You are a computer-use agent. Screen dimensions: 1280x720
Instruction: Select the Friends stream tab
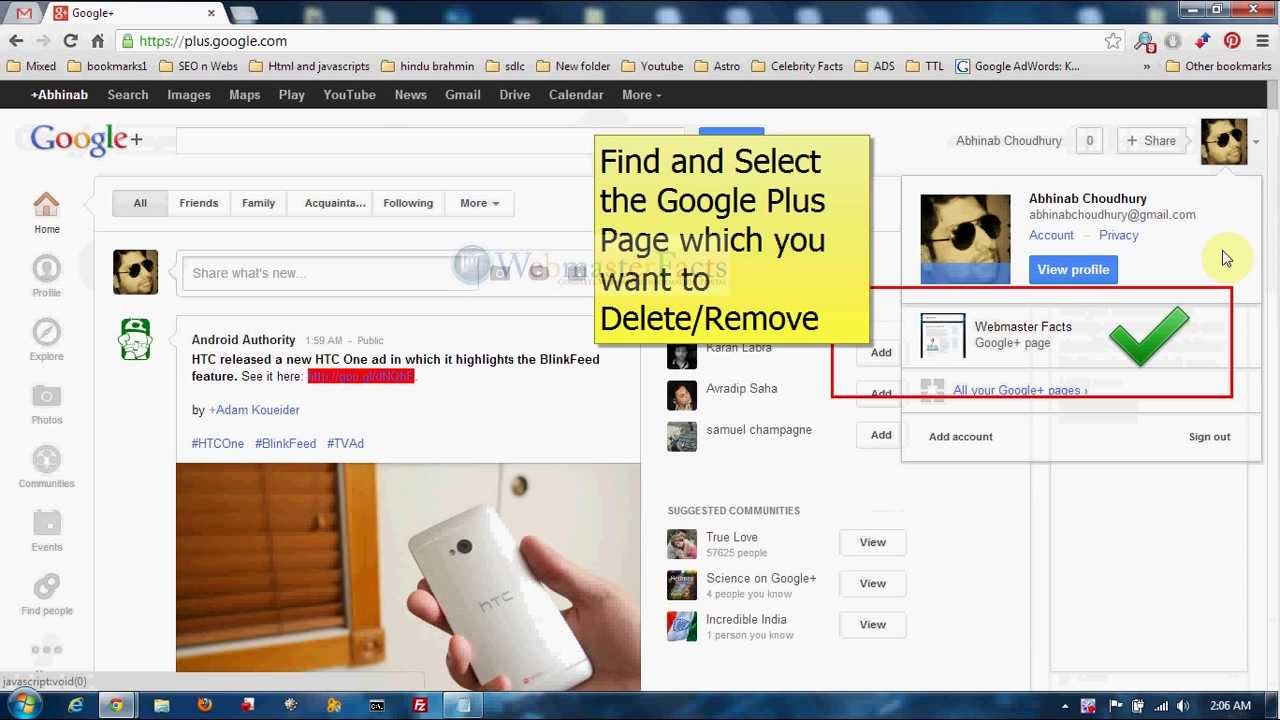click(199, 203)
